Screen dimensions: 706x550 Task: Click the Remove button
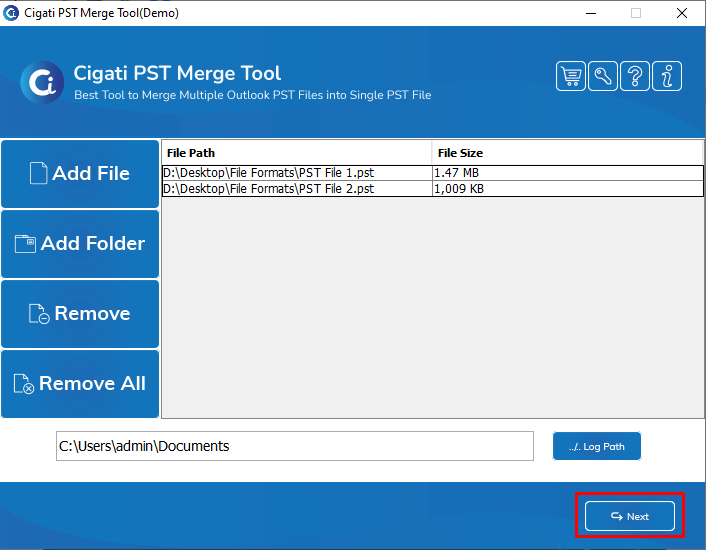[x=80, y=314]
